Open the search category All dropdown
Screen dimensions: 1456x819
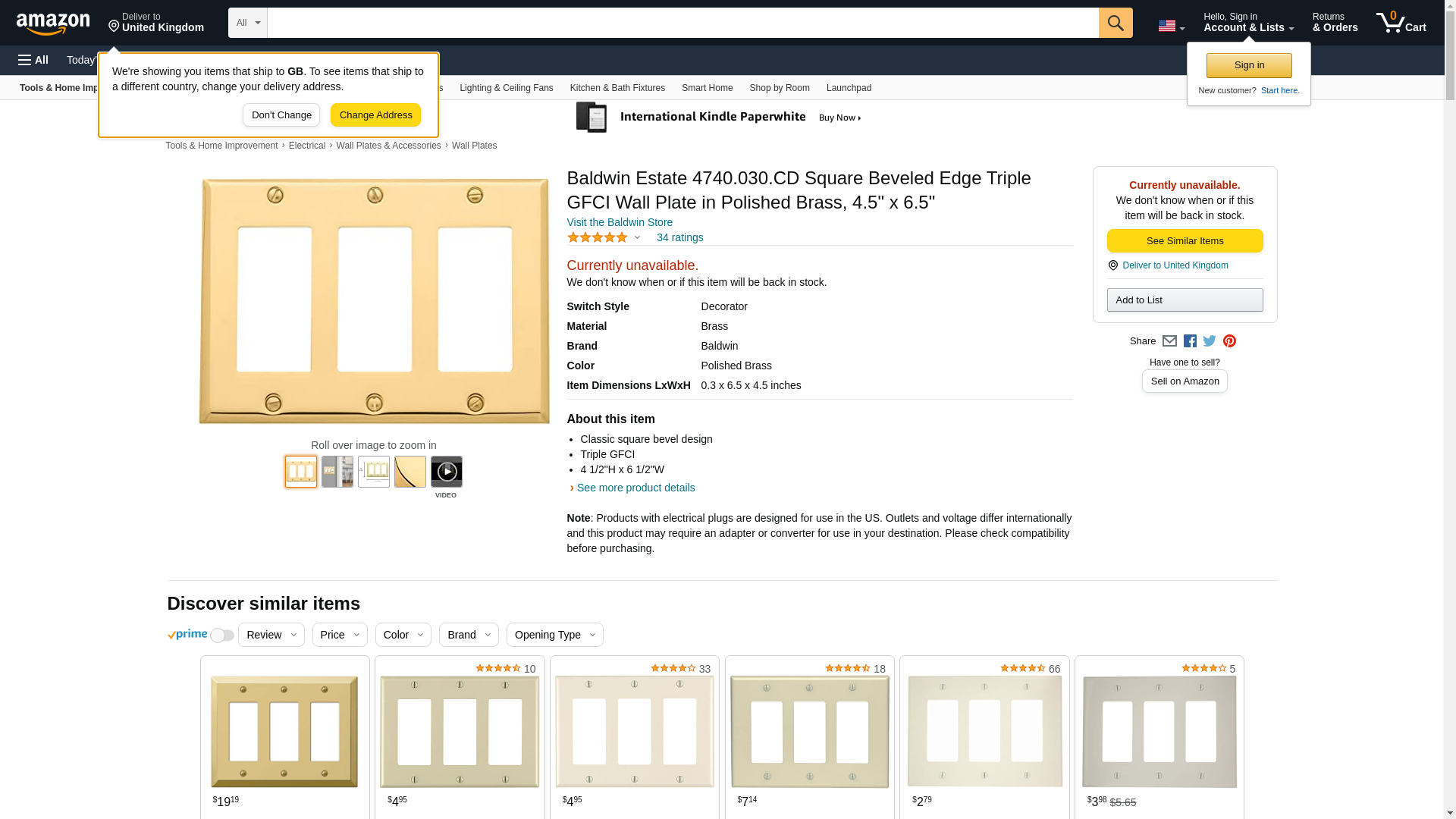[x=247, y=23]
